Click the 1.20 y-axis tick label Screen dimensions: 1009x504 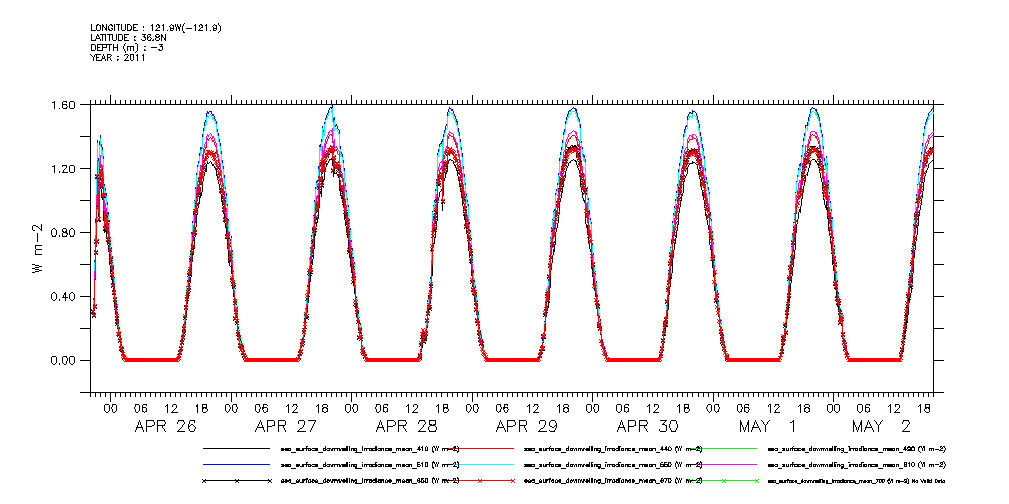(x=65, y=169)
